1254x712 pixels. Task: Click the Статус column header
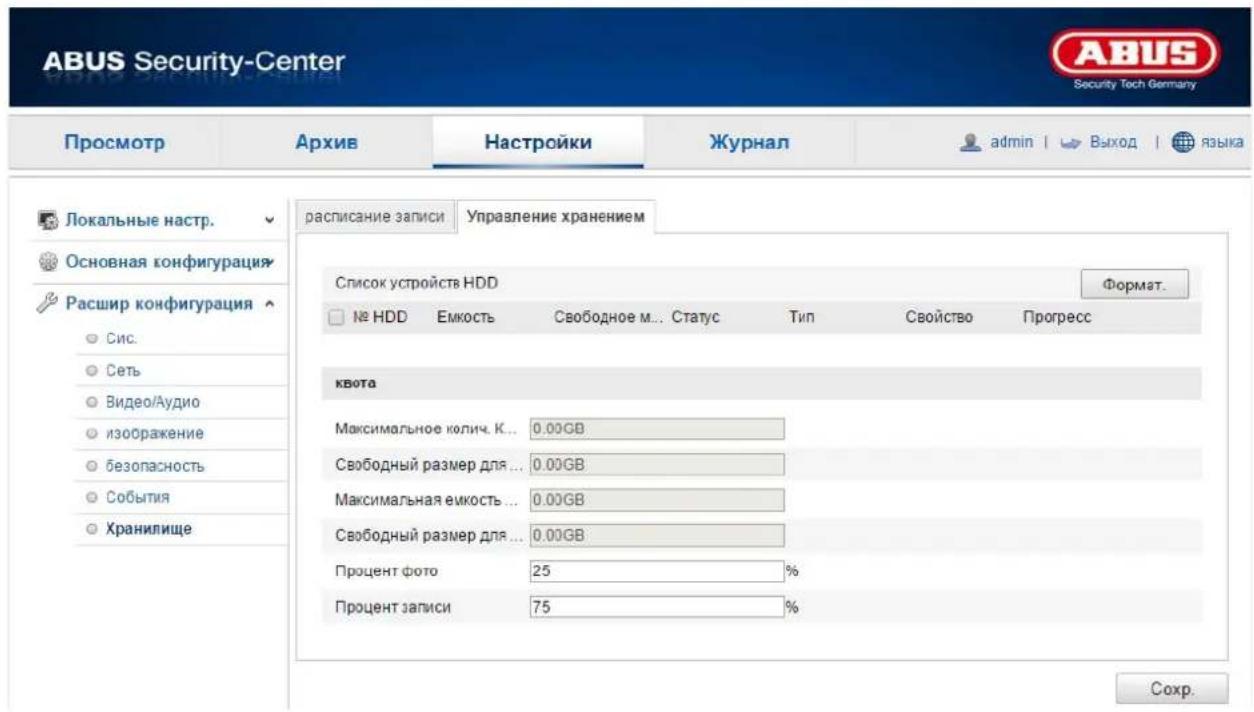click(696, 318)
